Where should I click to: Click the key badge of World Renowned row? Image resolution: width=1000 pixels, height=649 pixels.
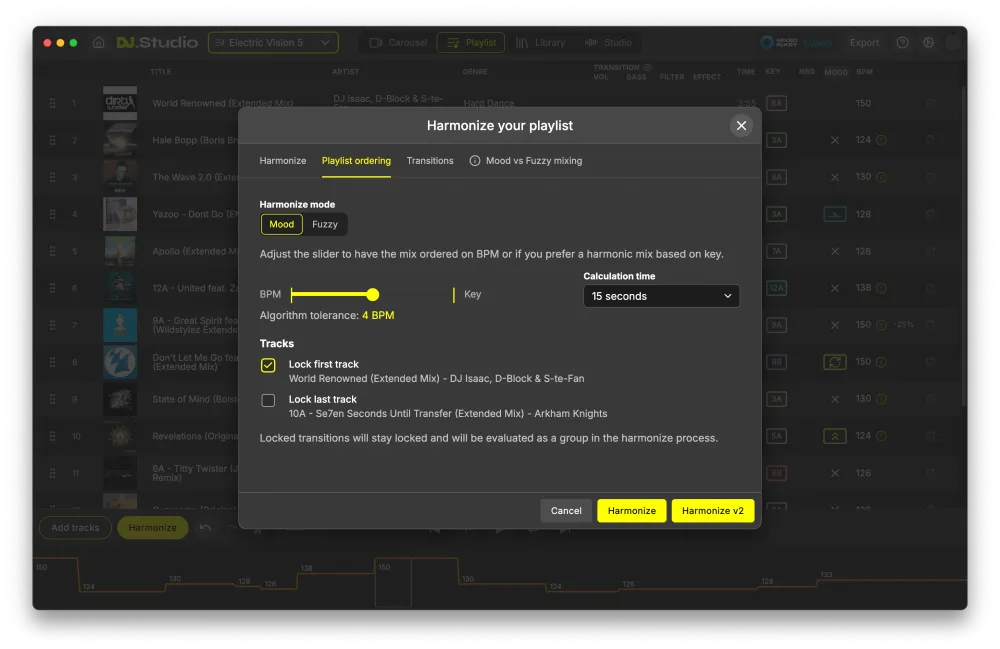pos(776,103)
